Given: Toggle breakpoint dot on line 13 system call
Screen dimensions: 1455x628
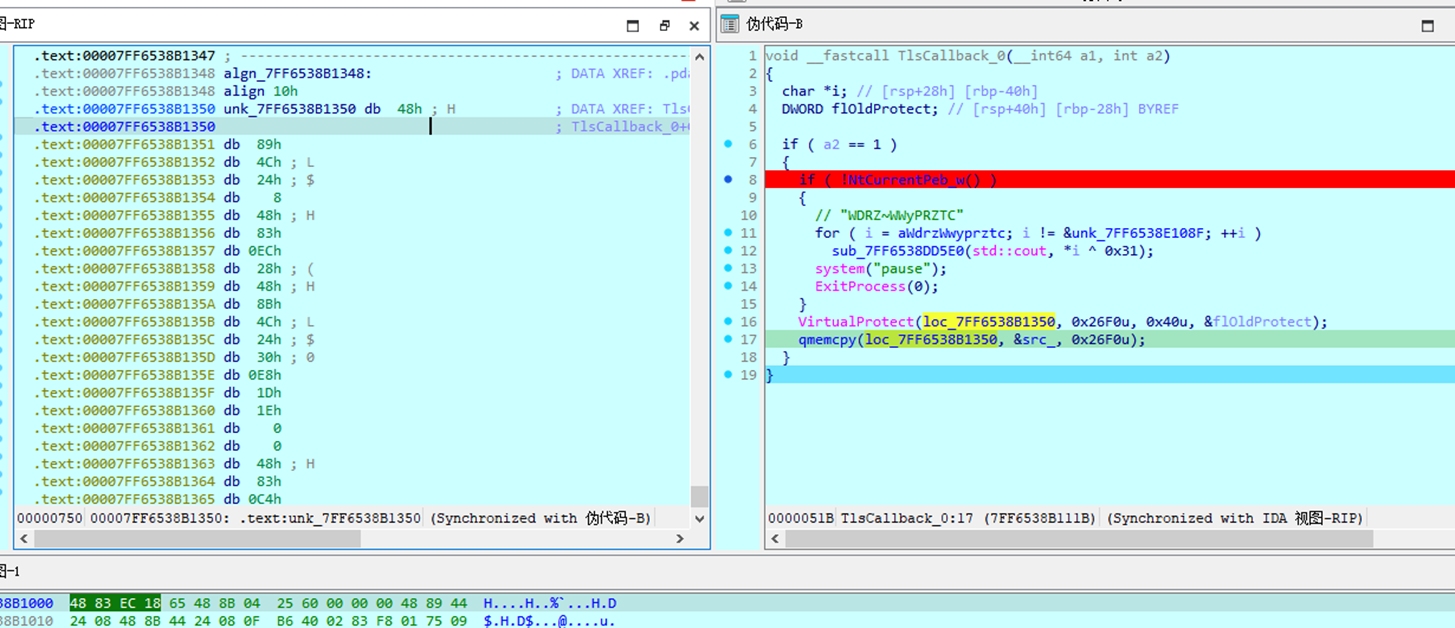Looking at the screenshot, I should tap(728, 269).
